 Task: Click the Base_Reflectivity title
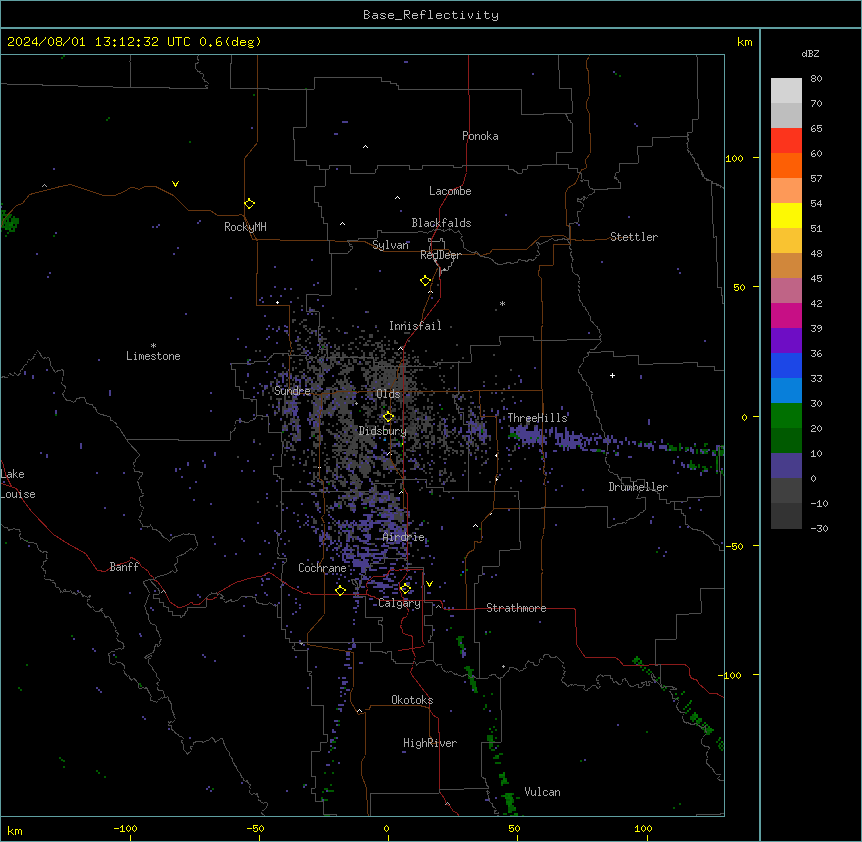tap(431, 15)
